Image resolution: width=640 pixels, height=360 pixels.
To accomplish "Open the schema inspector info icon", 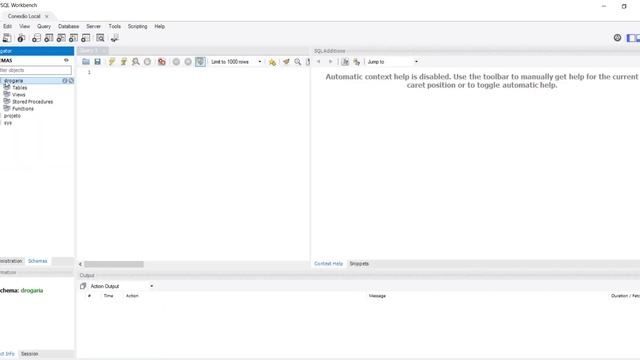I will coord(21,38).
